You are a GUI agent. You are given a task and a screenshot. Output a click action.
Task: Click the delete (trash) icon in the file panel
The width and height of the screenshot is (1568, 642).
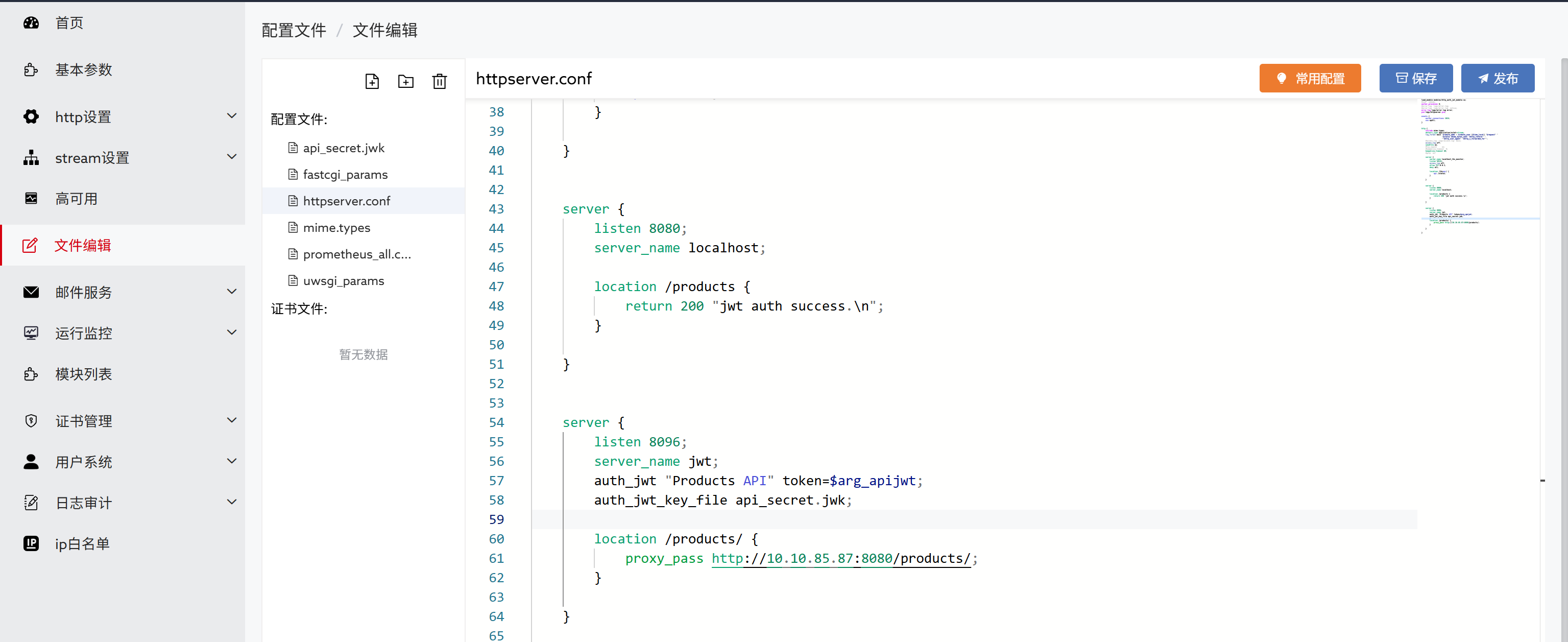click(x=440, y=80)
